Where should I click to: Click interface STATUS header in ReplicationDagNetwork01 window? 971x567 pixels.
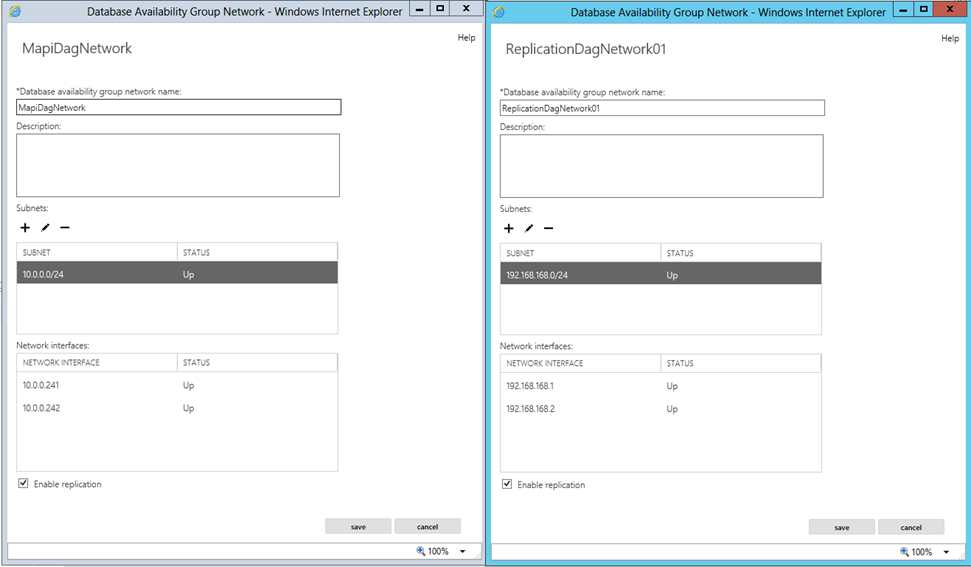(741, 363)
